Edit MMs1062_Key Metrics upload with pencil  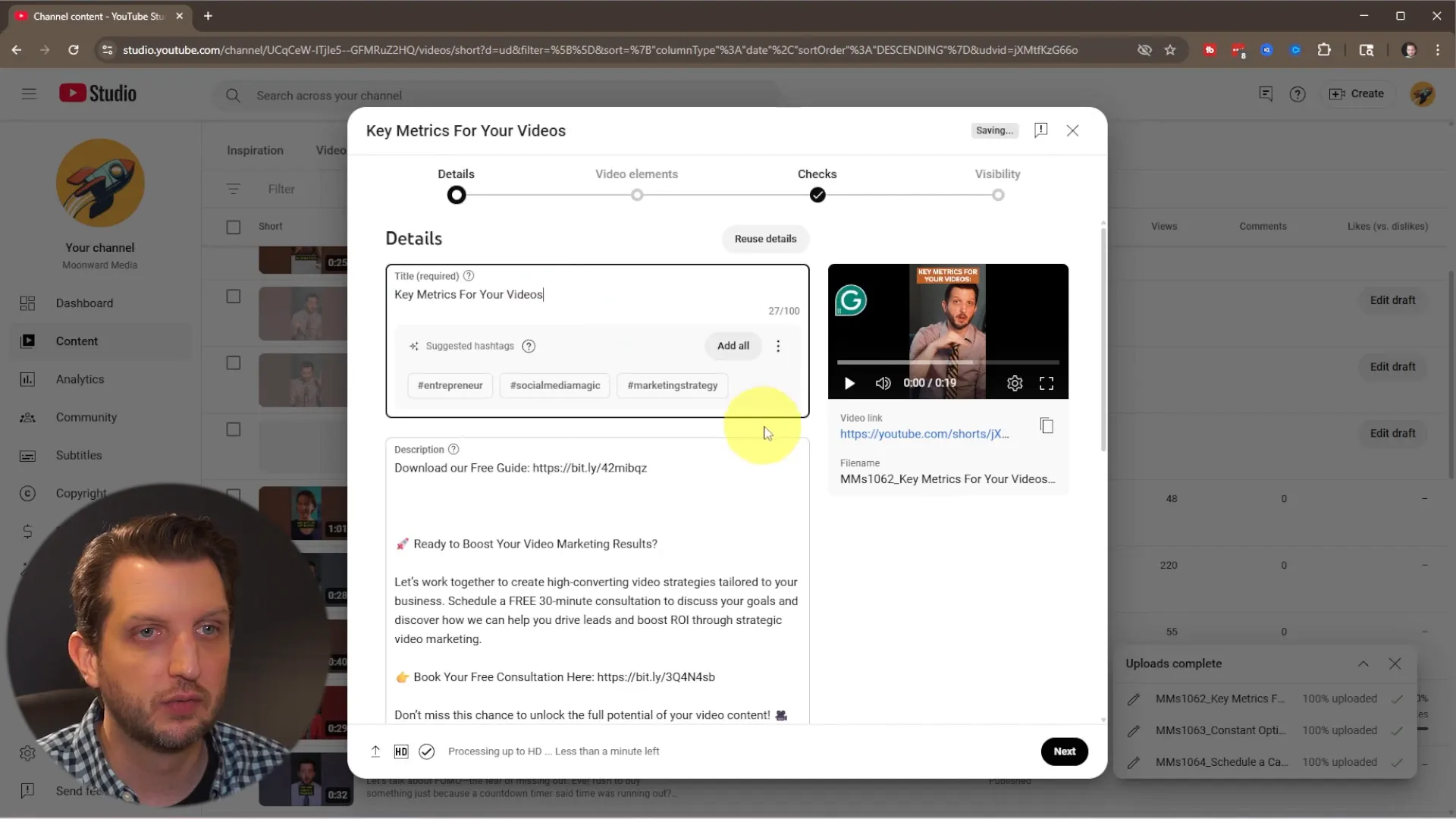click(1133, 699)
